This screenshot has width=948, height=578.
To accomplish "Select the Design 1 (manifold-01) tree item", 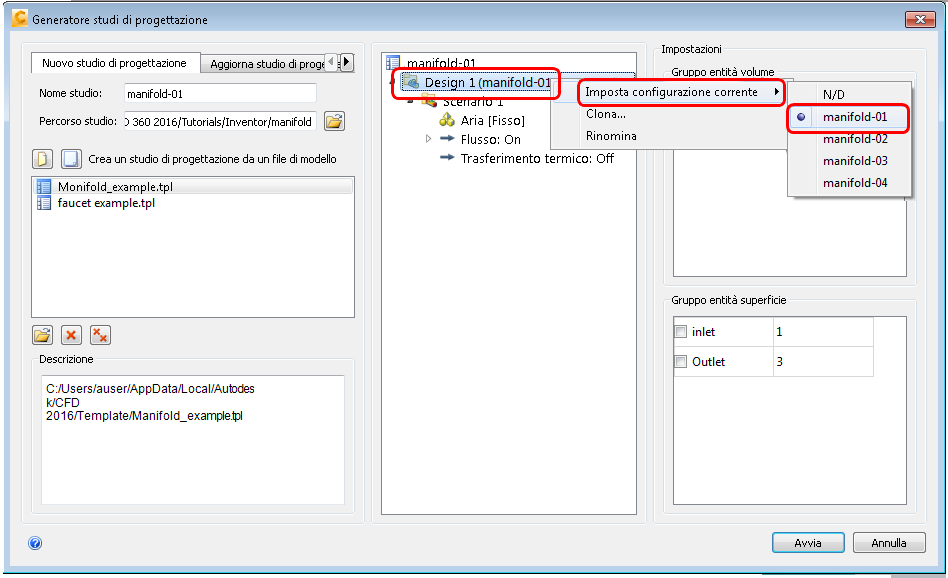I will tap(478, 82).
